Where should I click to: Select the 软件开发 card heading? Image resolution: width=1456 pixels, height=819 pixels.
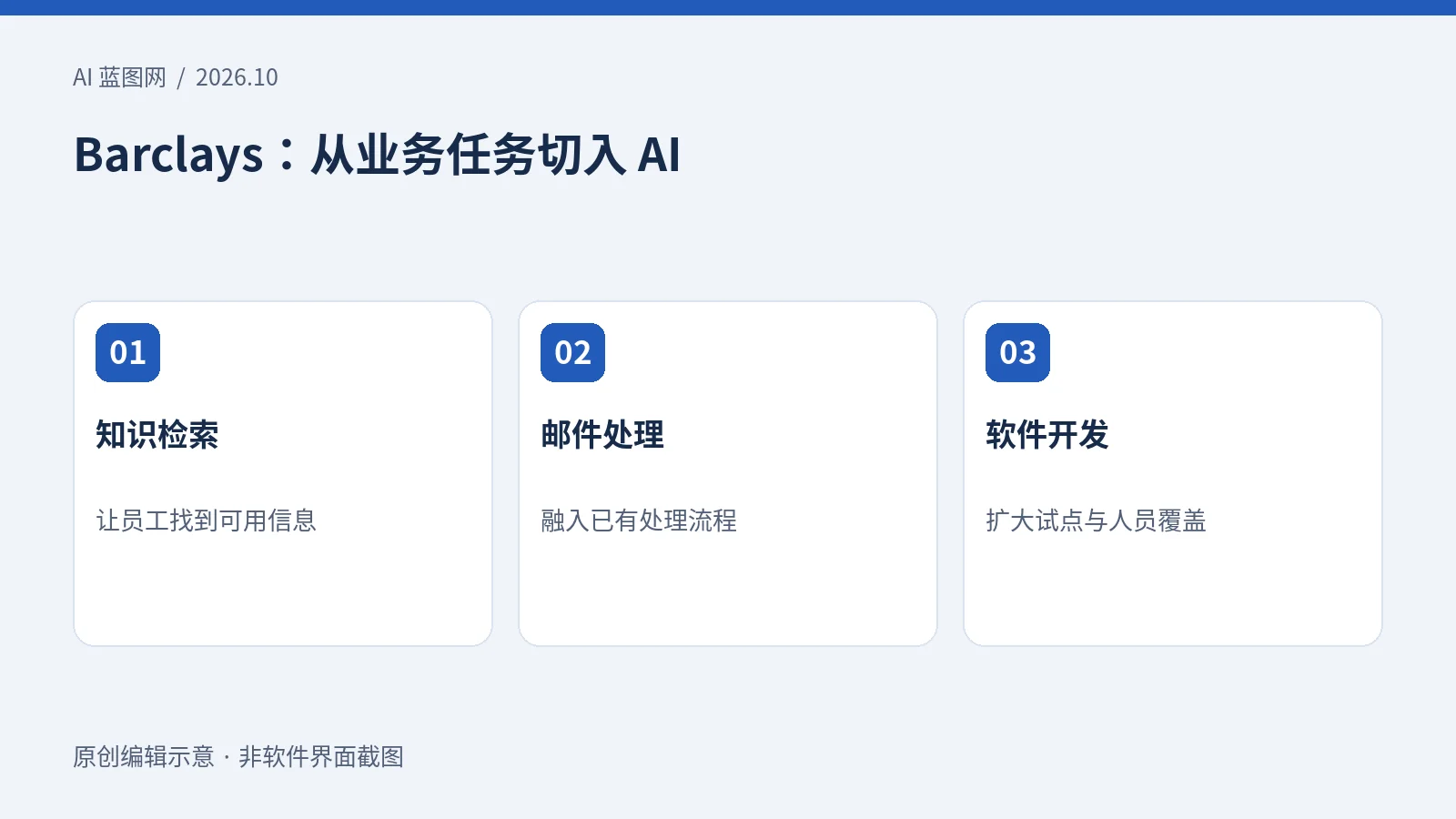pyautogui.click(x=1047, y=435)
